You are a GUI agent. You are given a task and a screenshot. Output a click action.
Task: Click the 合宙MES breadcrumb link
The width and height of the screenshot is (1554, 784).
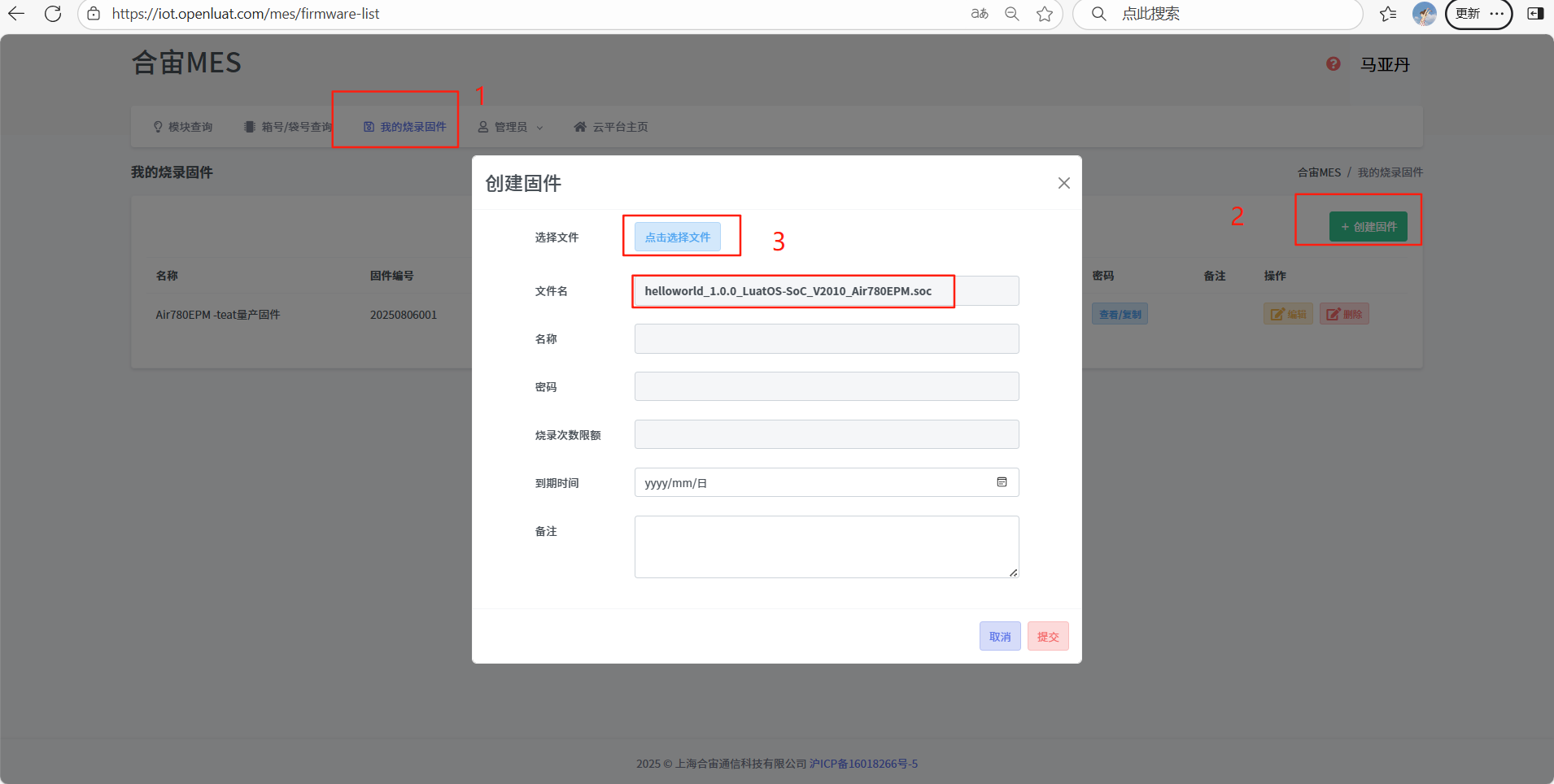pyautogui.click(x=1319, y=172)
